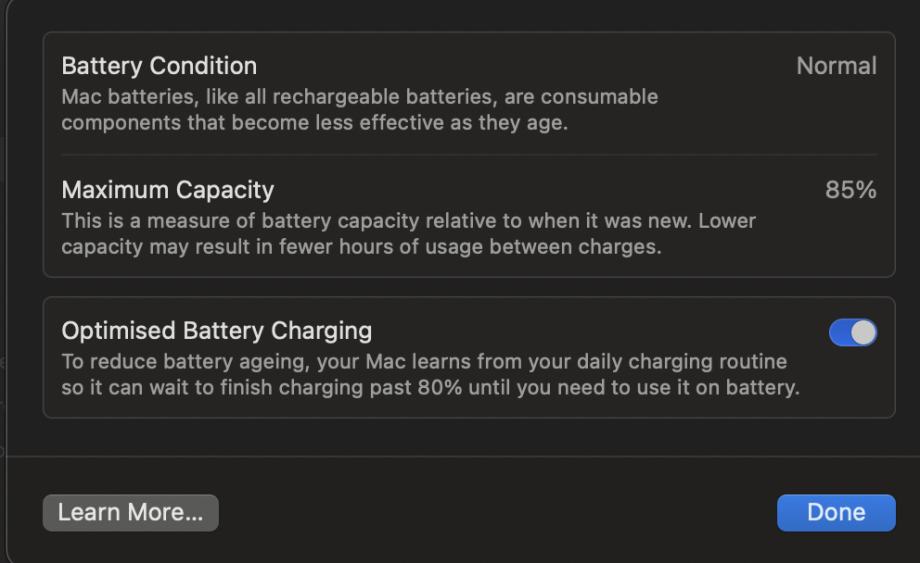
Task: Click the Normal battery condition status
Action: point(836,66)
